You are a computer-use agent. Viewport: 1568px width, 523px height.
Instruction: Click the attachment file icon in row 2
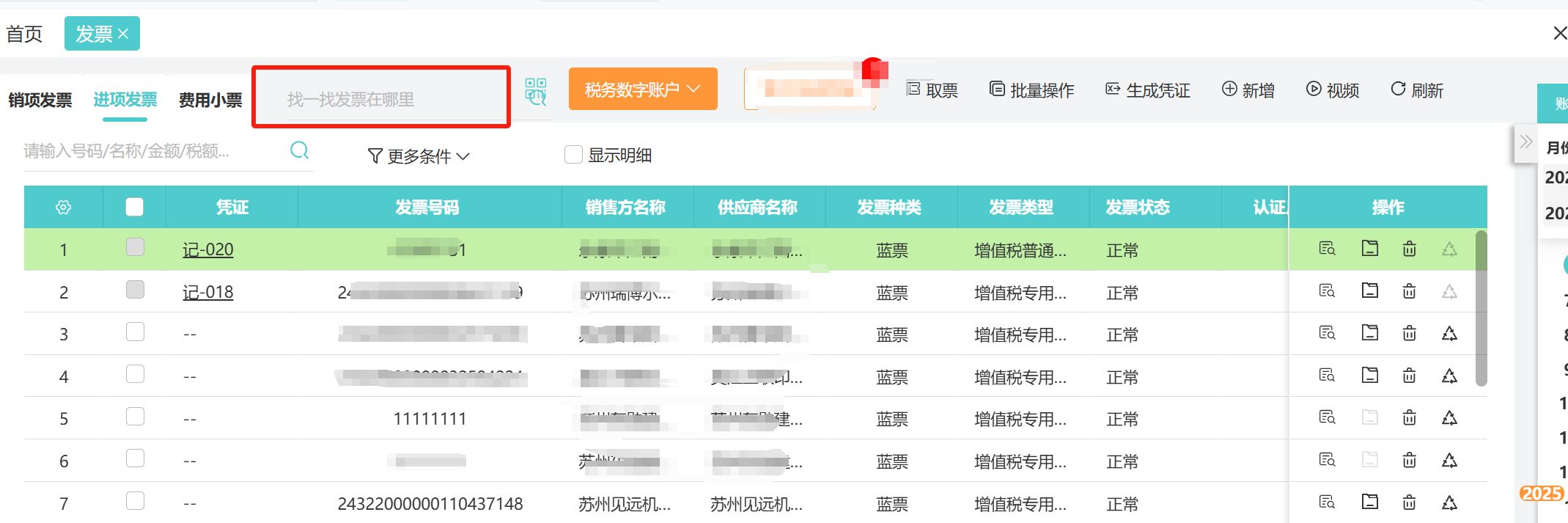1369,291
